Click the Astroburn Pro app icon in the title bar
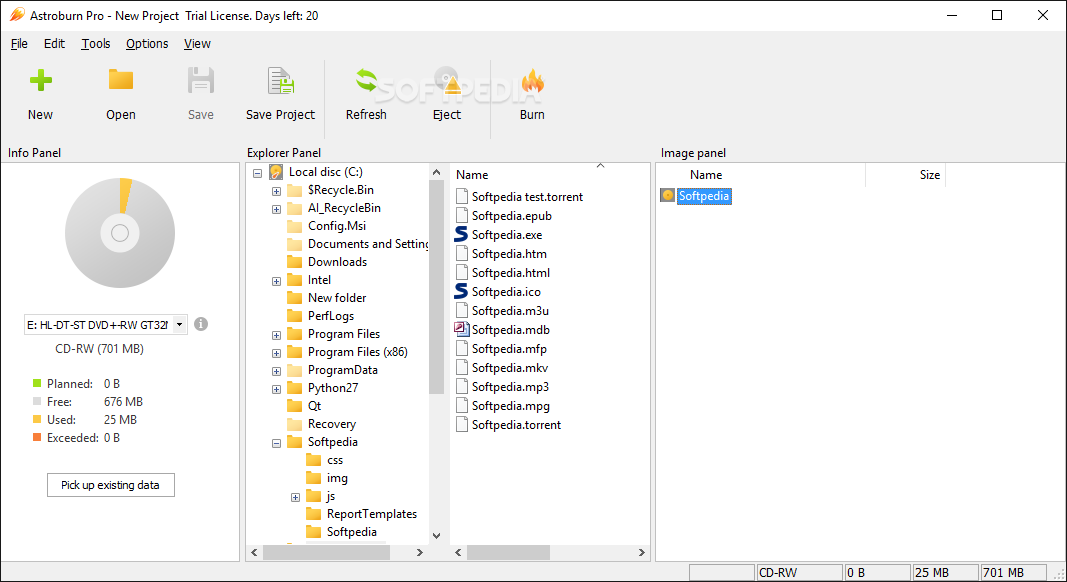This screenshot has width=1067, height=582. coord(17,15)
